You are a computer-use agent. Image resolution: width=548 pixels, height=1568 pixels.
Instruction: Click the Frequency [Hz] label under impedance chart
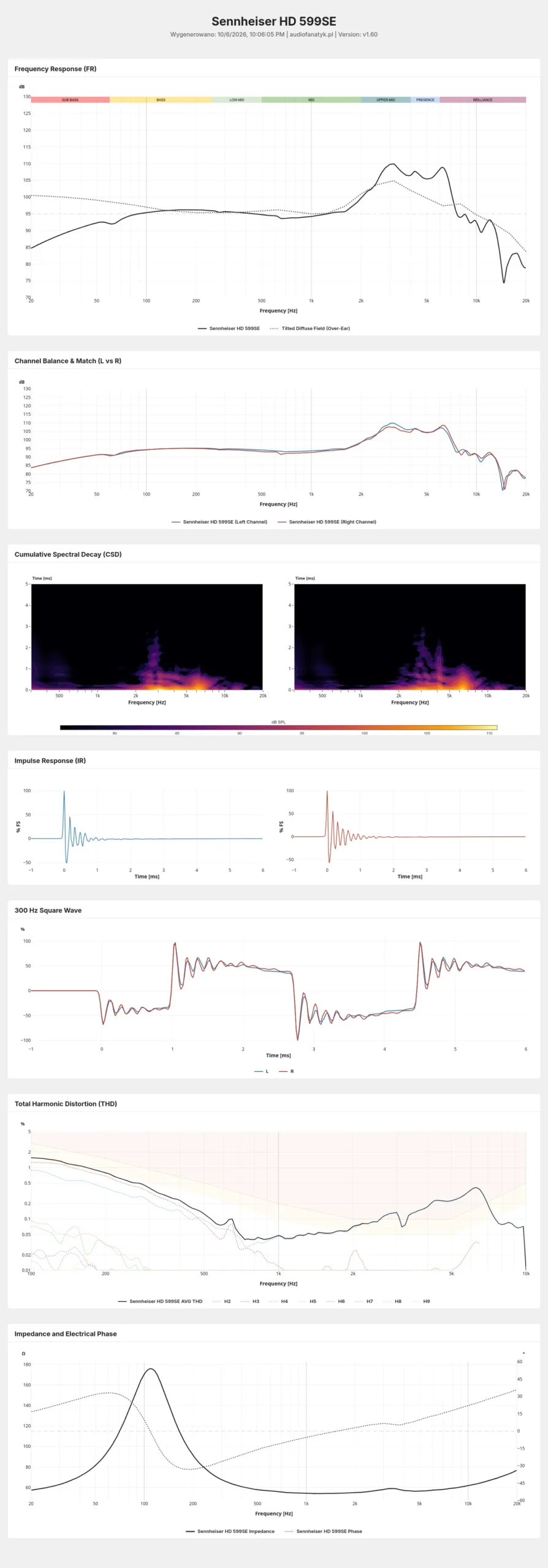coord(274,1513)
